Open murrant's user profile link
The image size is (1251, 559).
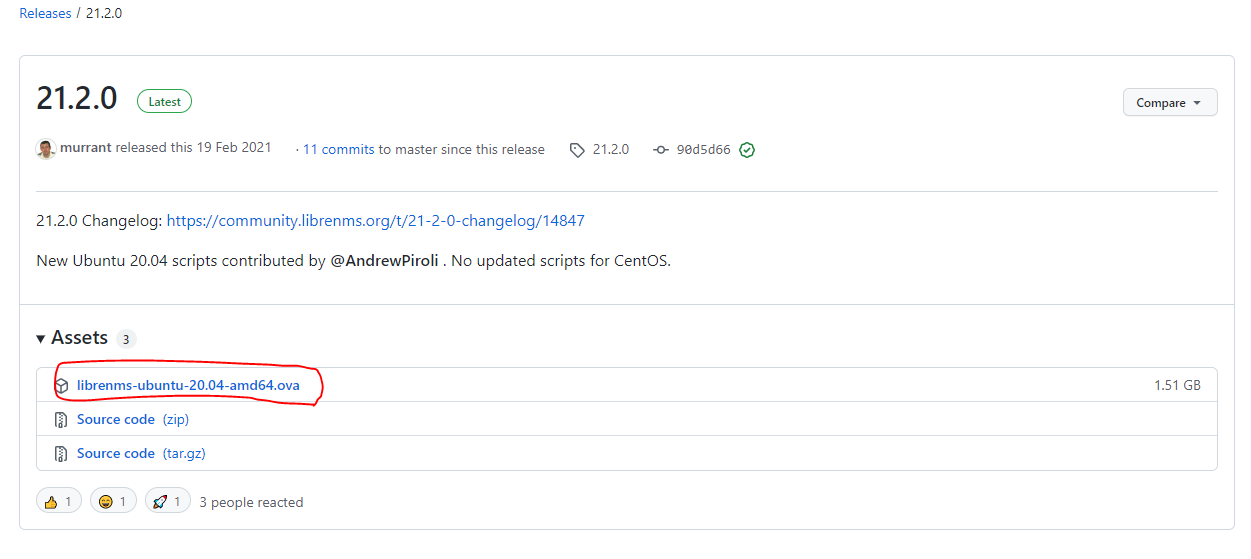[86, 148]
